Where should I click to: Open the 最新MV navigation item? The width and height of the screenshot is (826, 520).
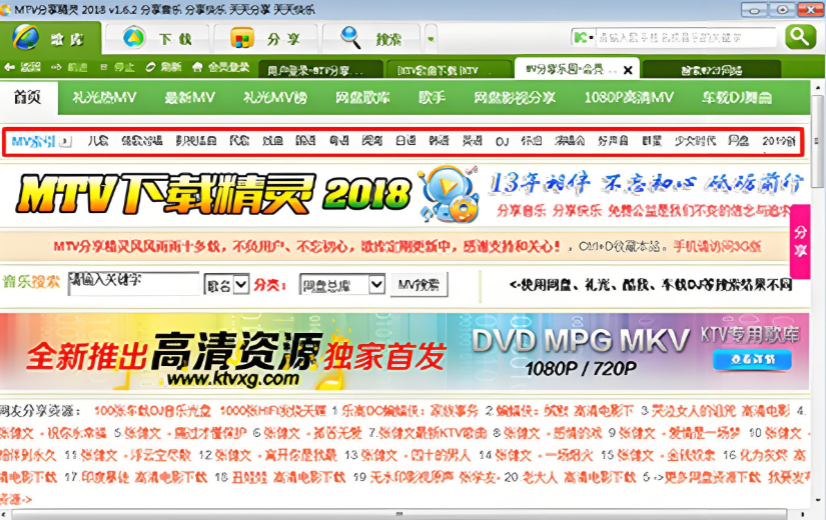pyautogui.click(x=190, y=97)
